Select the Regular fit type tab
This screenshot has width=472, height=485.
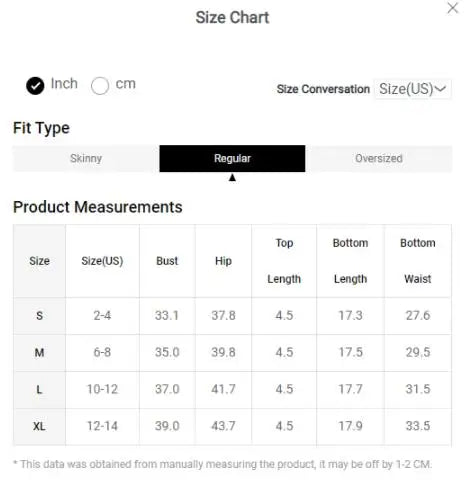point(232,158)
